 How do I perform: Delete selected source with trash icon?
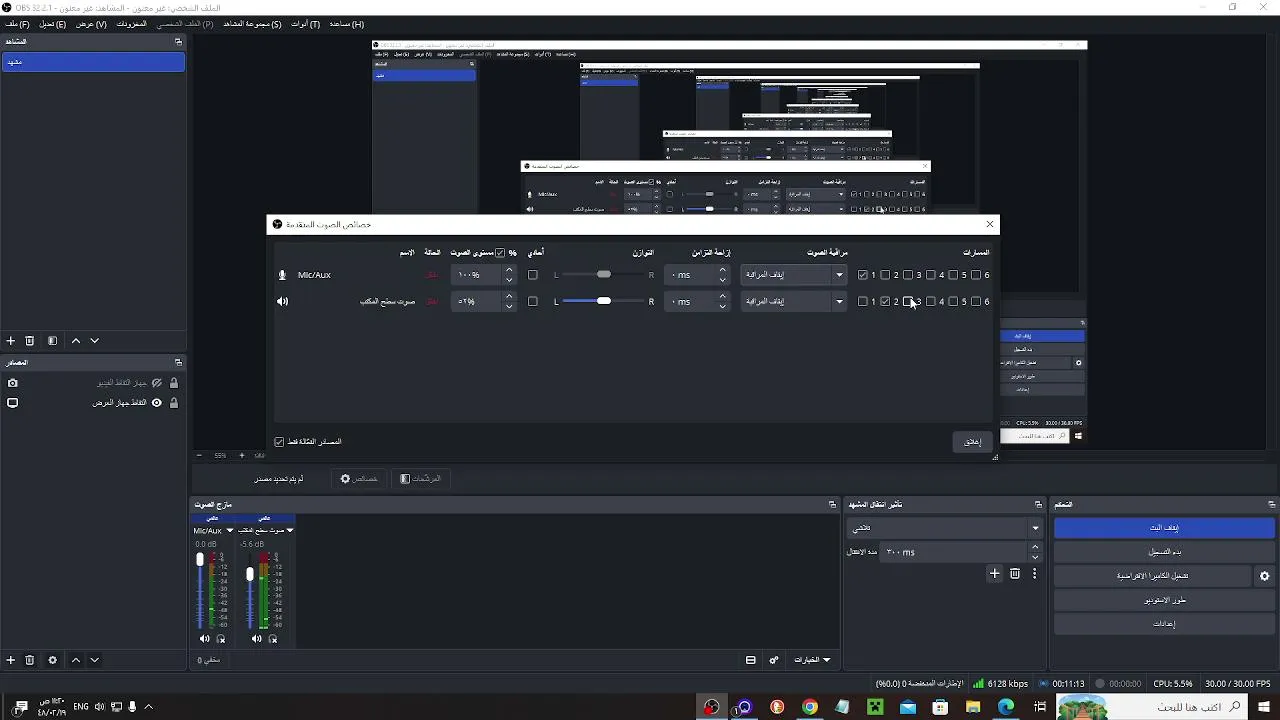click(30, 660)
